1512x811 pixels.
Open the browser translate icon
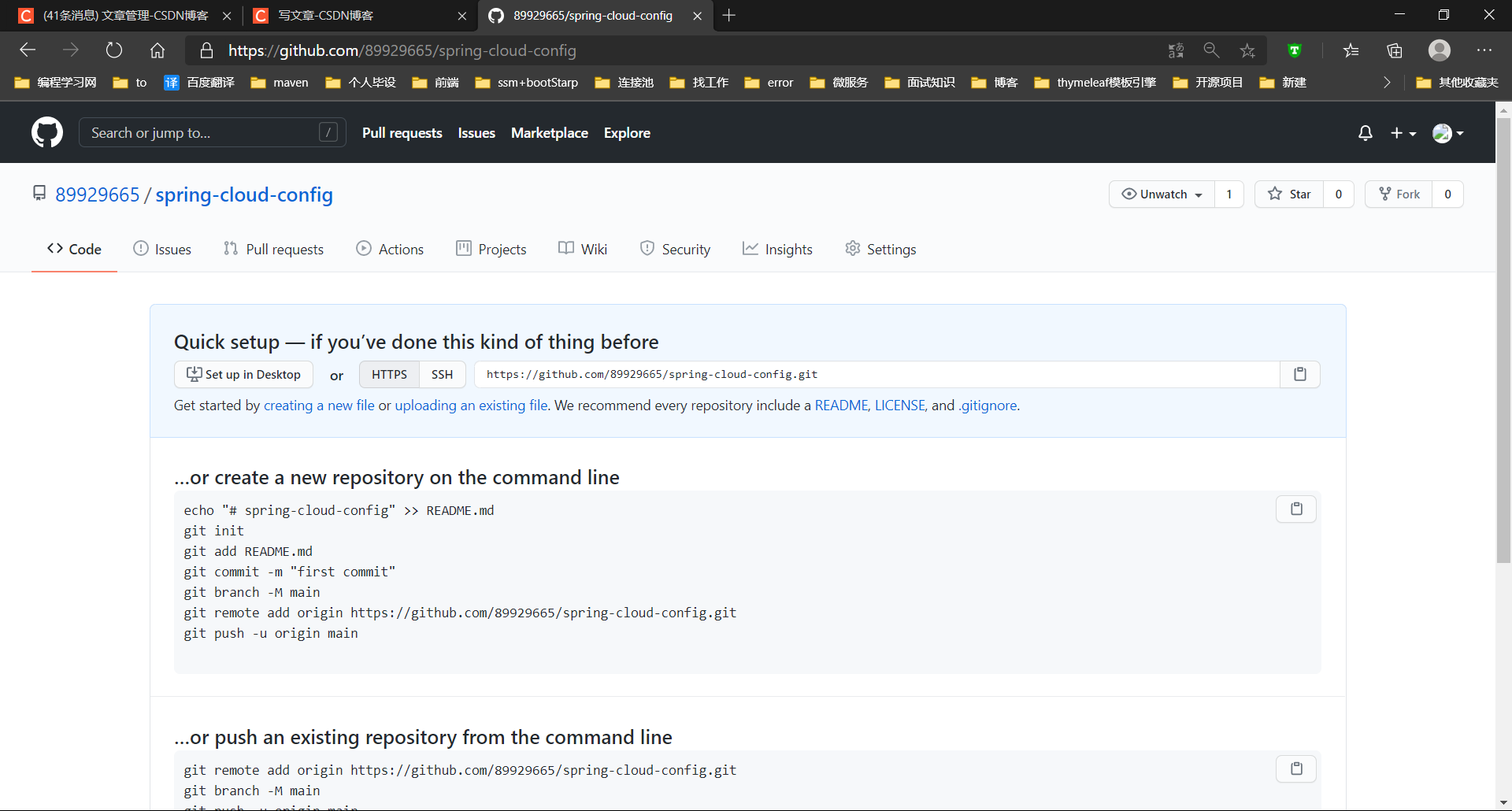pos(1176,50)
